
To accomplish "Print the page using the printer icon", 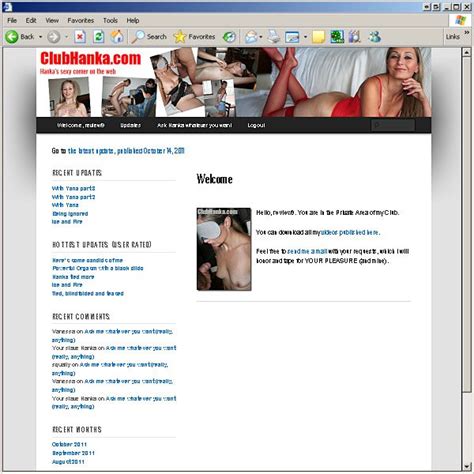I will [274, 37].
